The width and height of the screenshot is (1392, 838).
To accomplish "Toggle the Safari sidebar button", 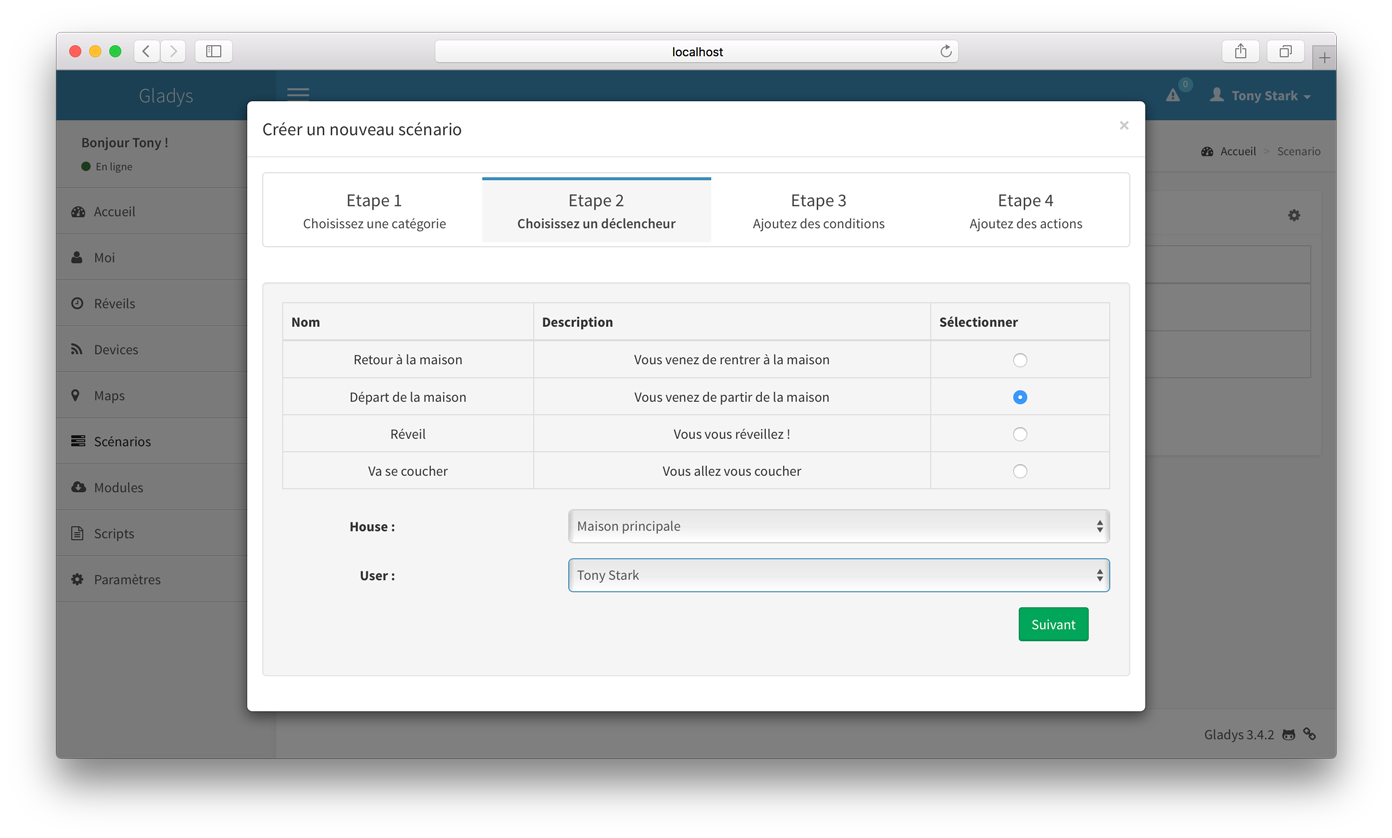I will 214,51.
